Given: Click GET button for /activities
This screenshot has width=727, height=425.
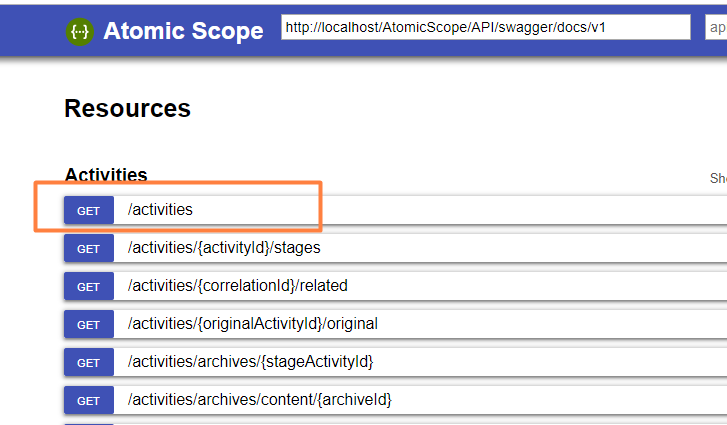Looking at the screenshot, I should (89, 210).
